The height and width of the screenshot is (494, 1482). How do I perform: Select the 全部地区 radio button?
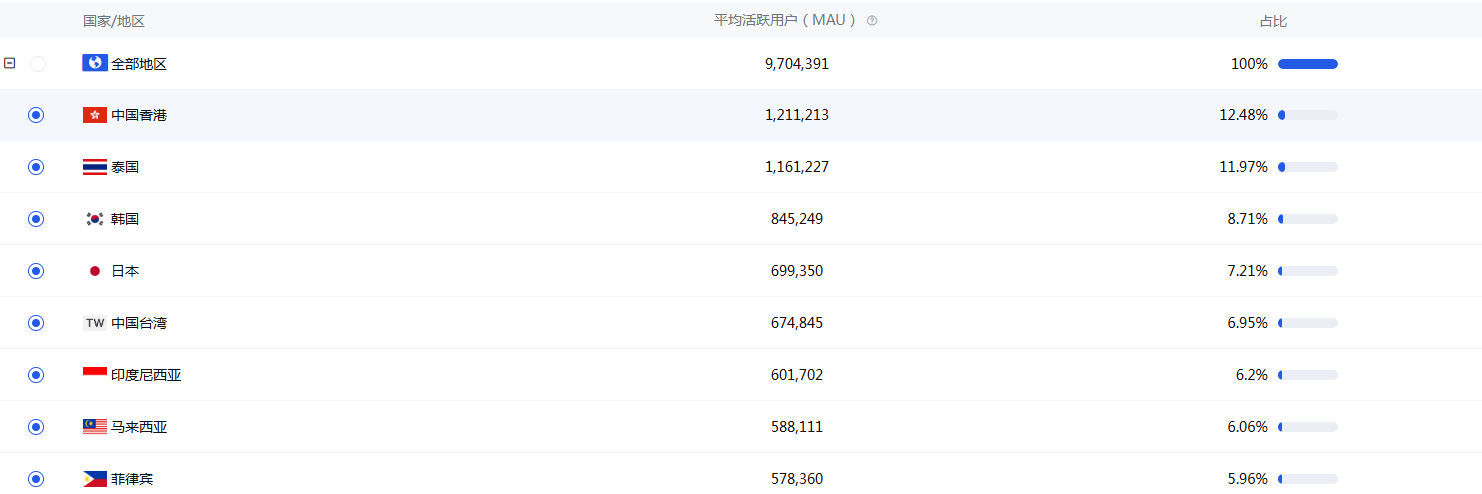(38, 64)
